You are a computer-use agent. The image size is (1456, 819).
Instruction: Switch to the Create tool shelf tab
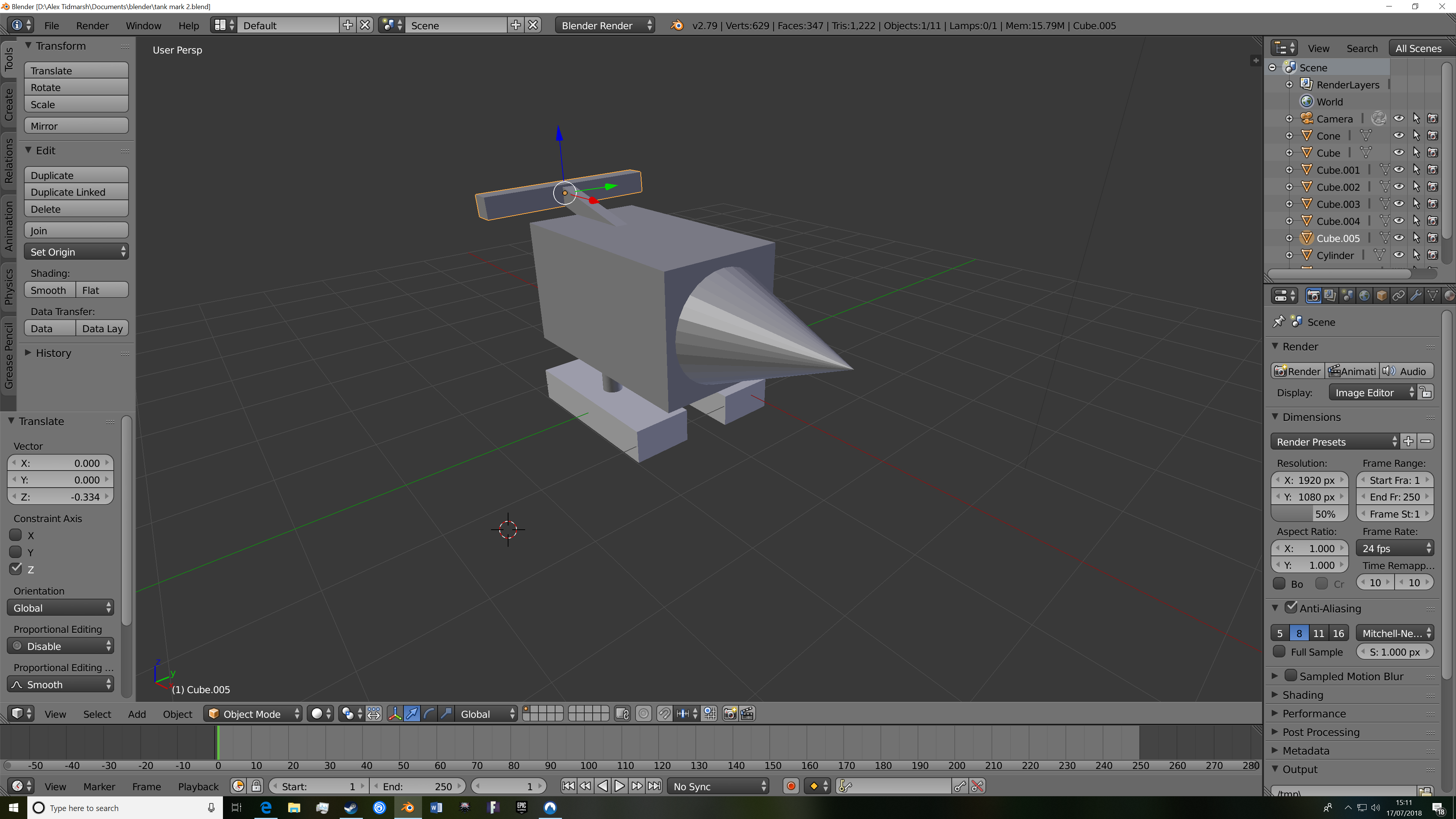(x=8, y=104)
